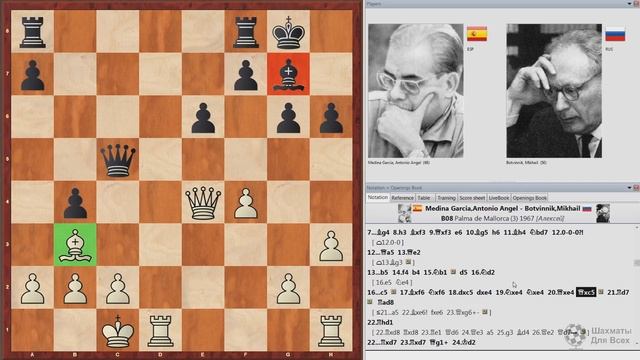640x360 pixels.
Task: Select the white rook on d1
Action: tap(160, 331)
